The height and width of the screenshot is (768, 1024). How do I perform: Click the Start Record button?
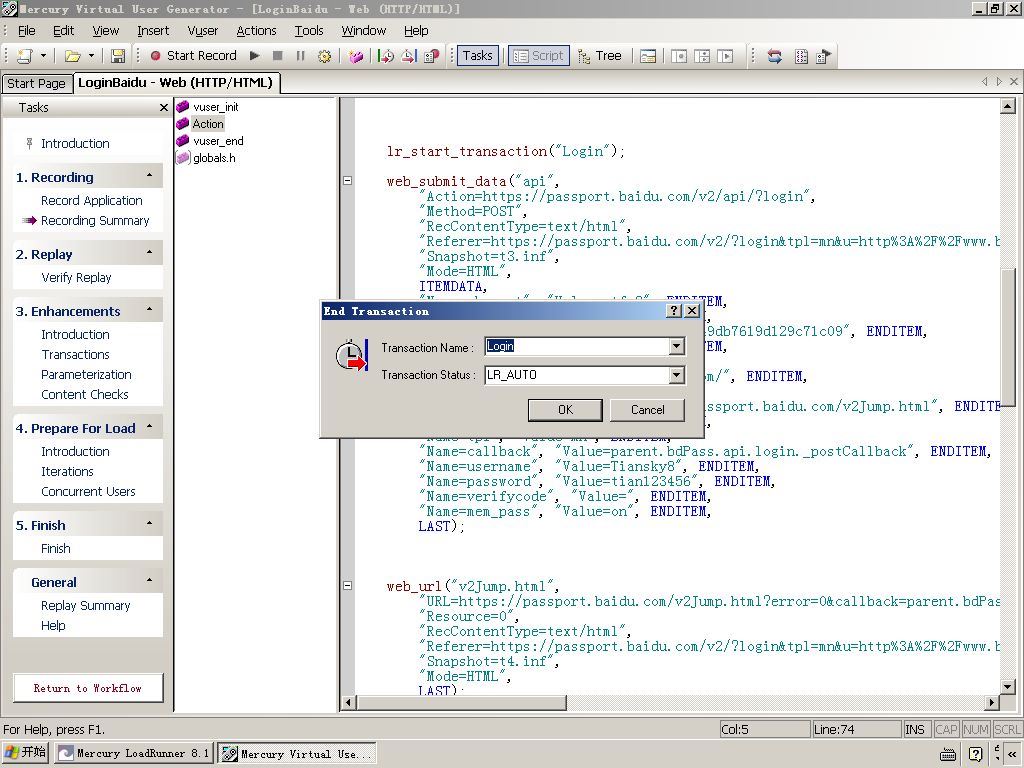click(193, 56)
